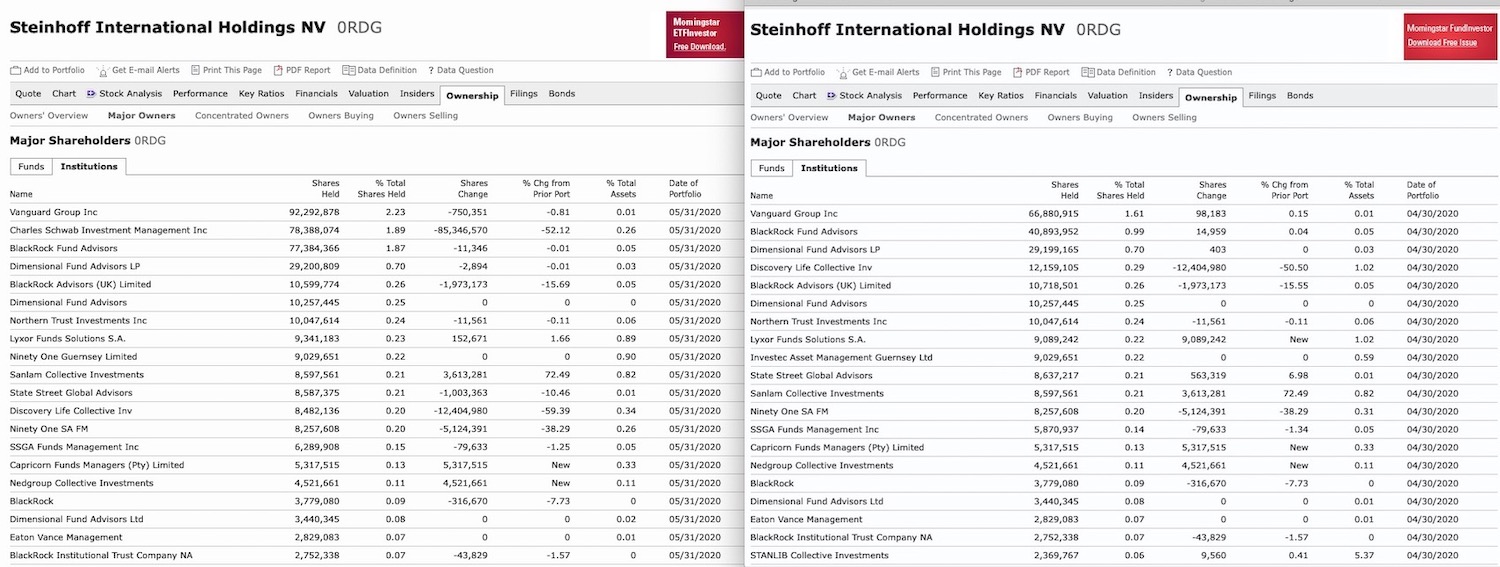Click Charles Schwab Investment Management Inc row

(x=108, y=231)
